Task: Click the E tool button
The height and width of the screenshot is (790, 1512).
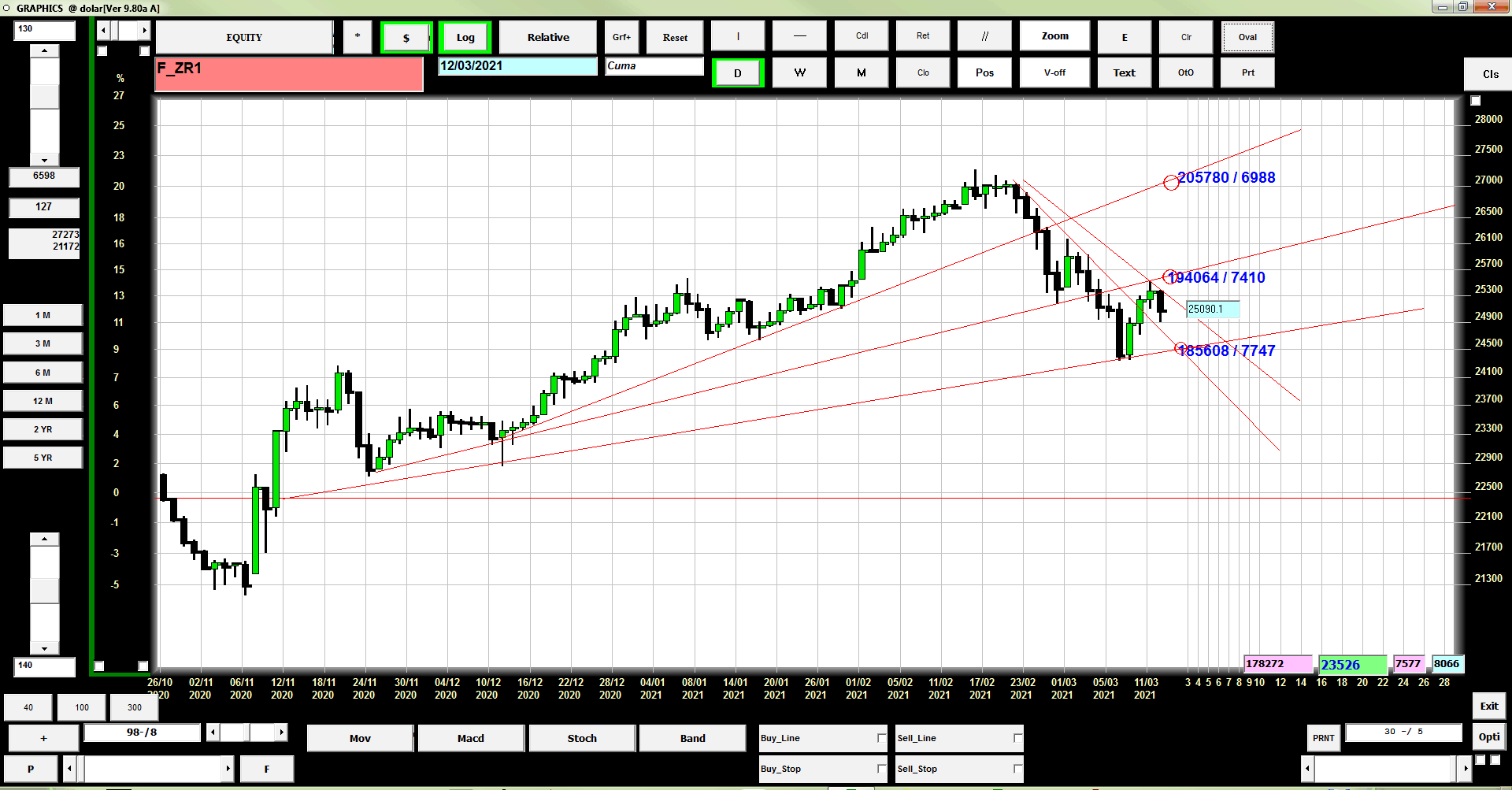Action: pos(1125,37)
